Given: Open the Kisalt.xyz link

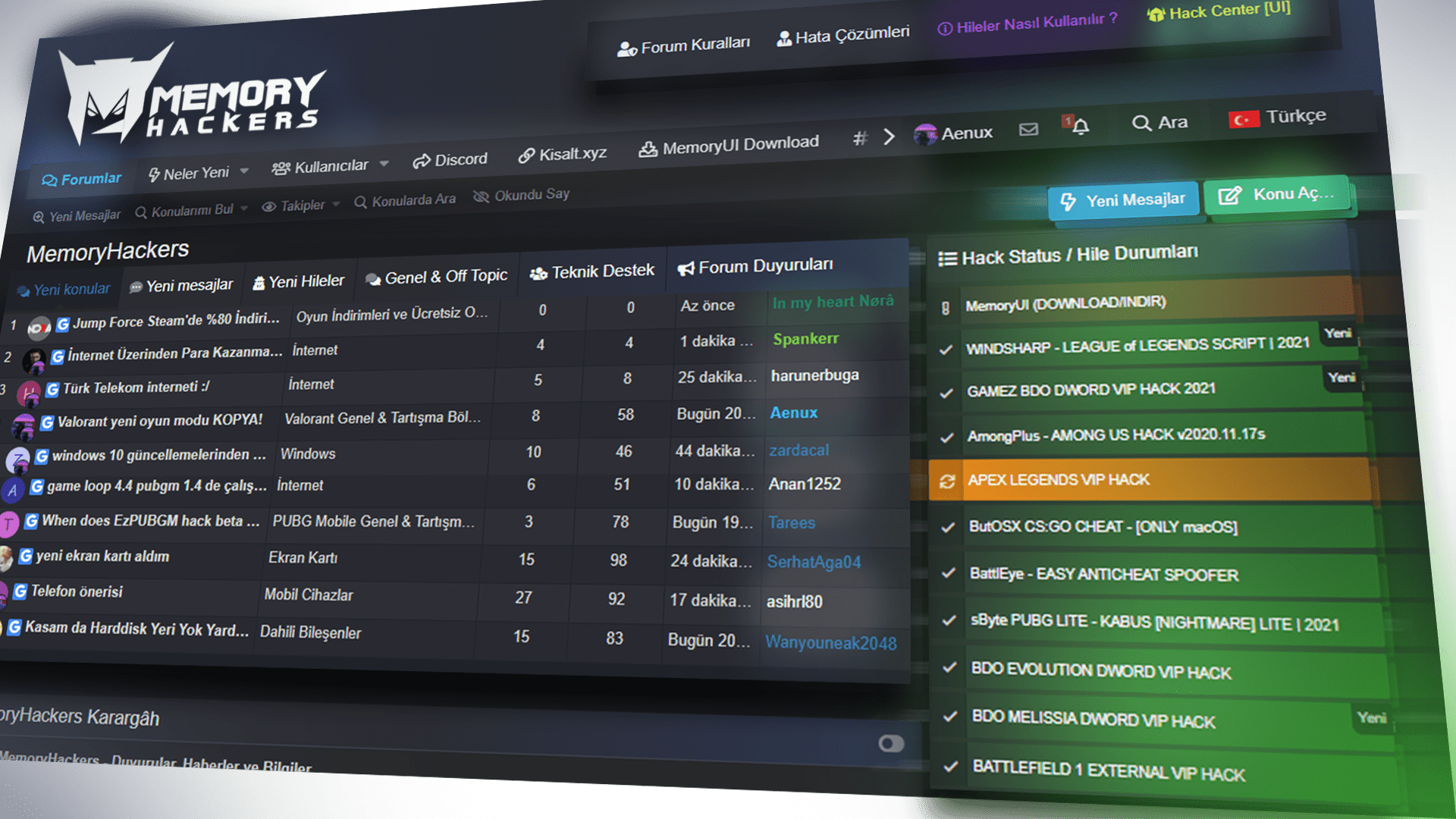Looking at the screenshot, I should click(562, 154).
